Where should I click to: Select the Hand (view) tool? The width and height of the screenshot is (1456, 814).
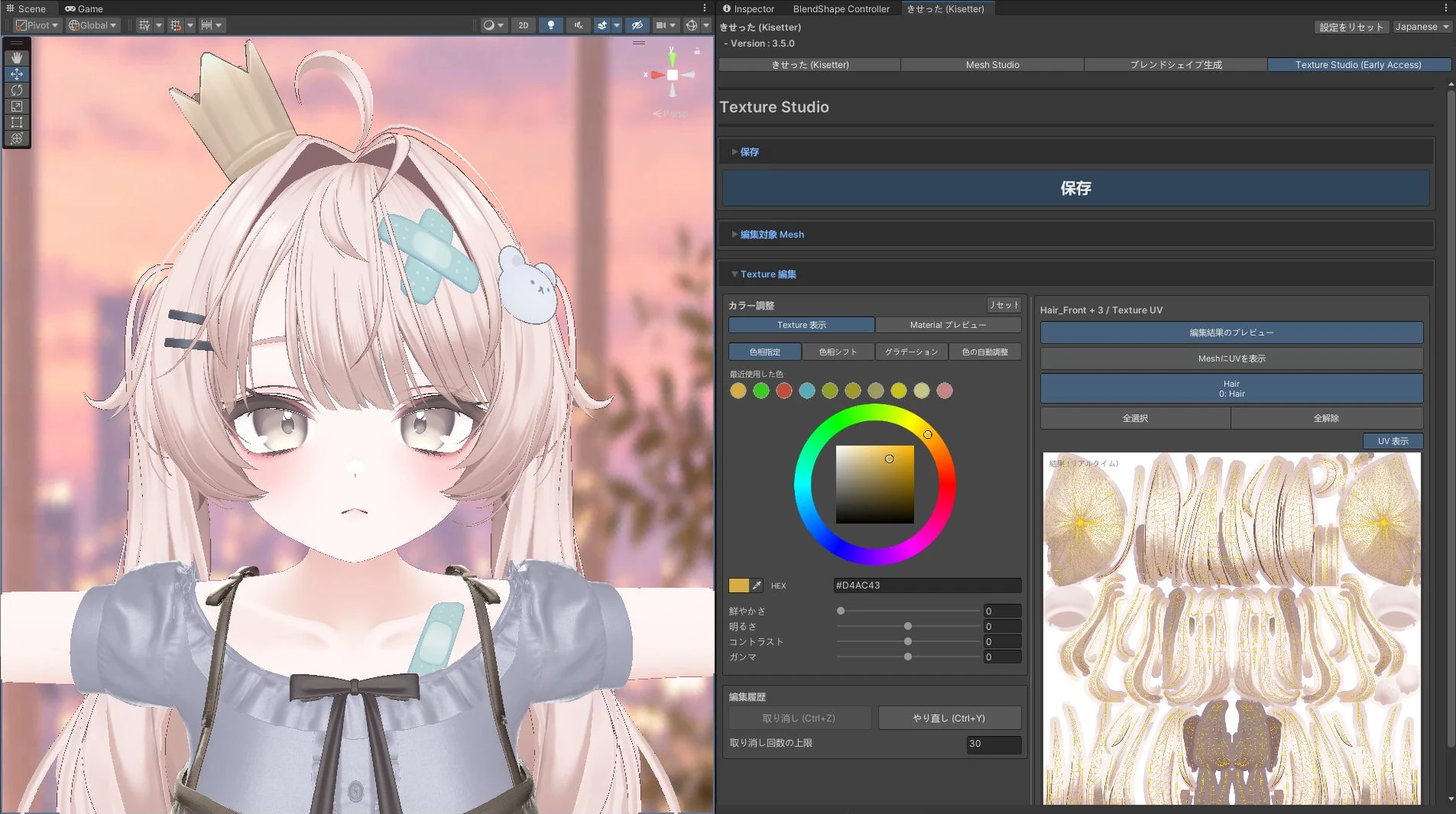click(x=17, y=58)
